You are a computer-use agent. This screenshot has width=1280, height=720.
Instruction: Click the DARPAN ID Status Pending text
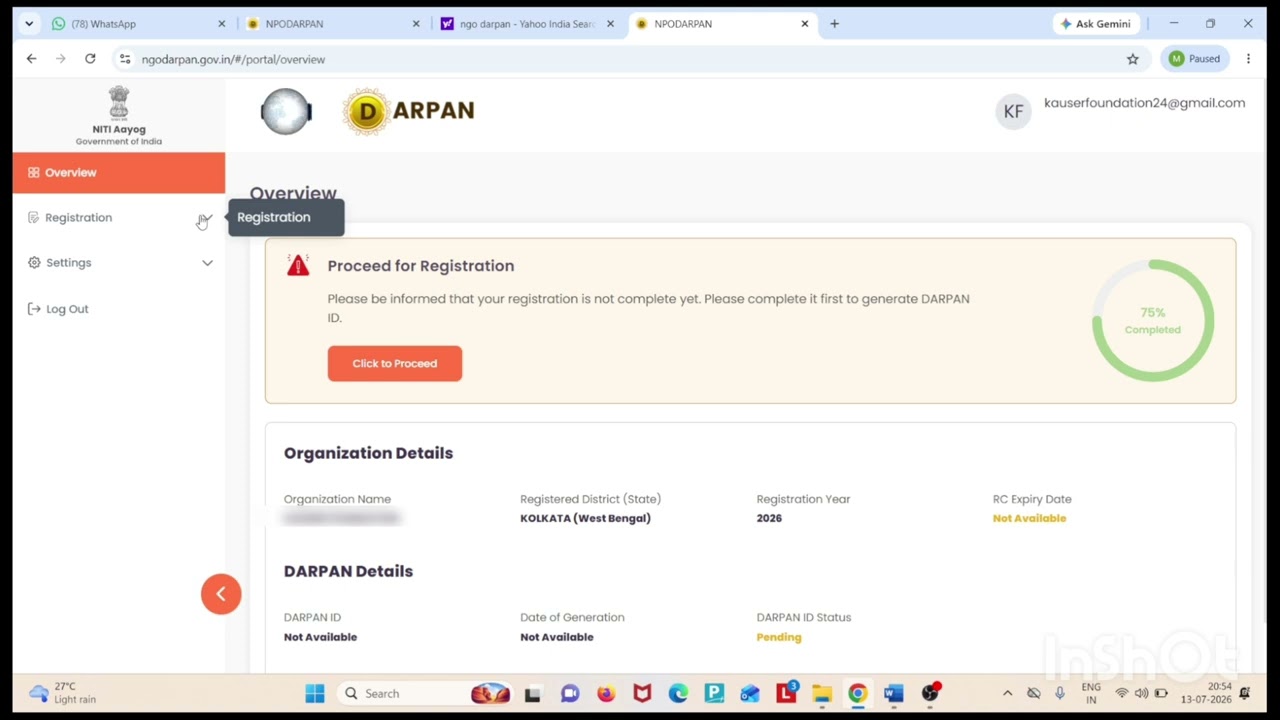[x=779, y=637]
